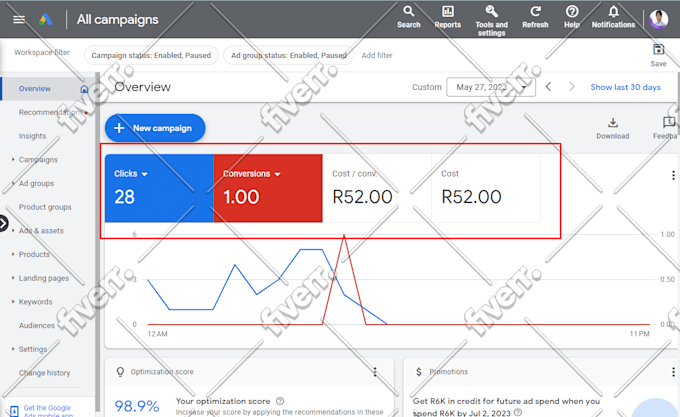Open Audiences page
Viewport: 680px width, 417px height.
click(x=36, y=326)
